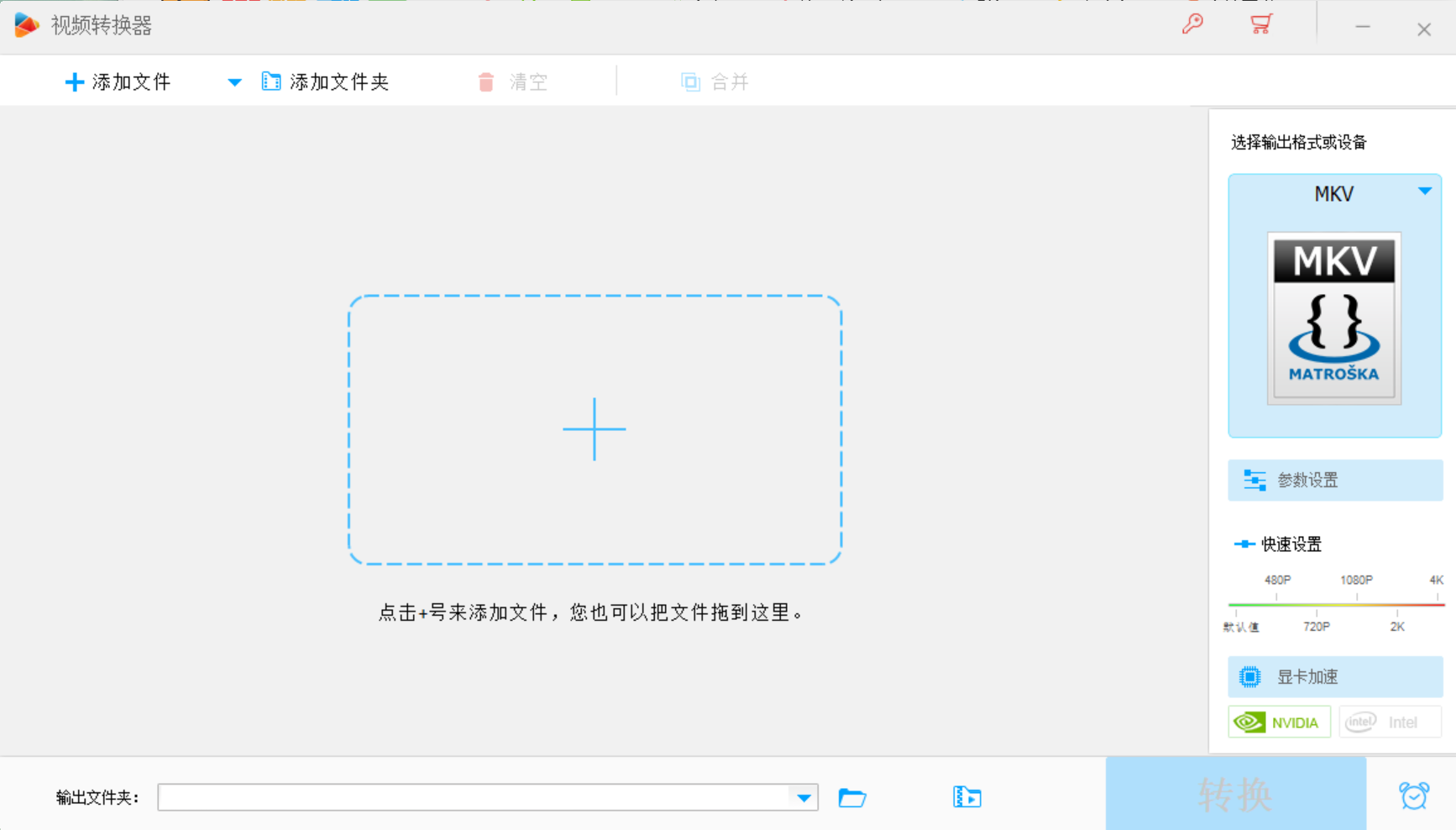The width and height of the screenshot is (1456, 830).
Task: Click the 清空 trash icon to clear list
Action: coord(485,81)
